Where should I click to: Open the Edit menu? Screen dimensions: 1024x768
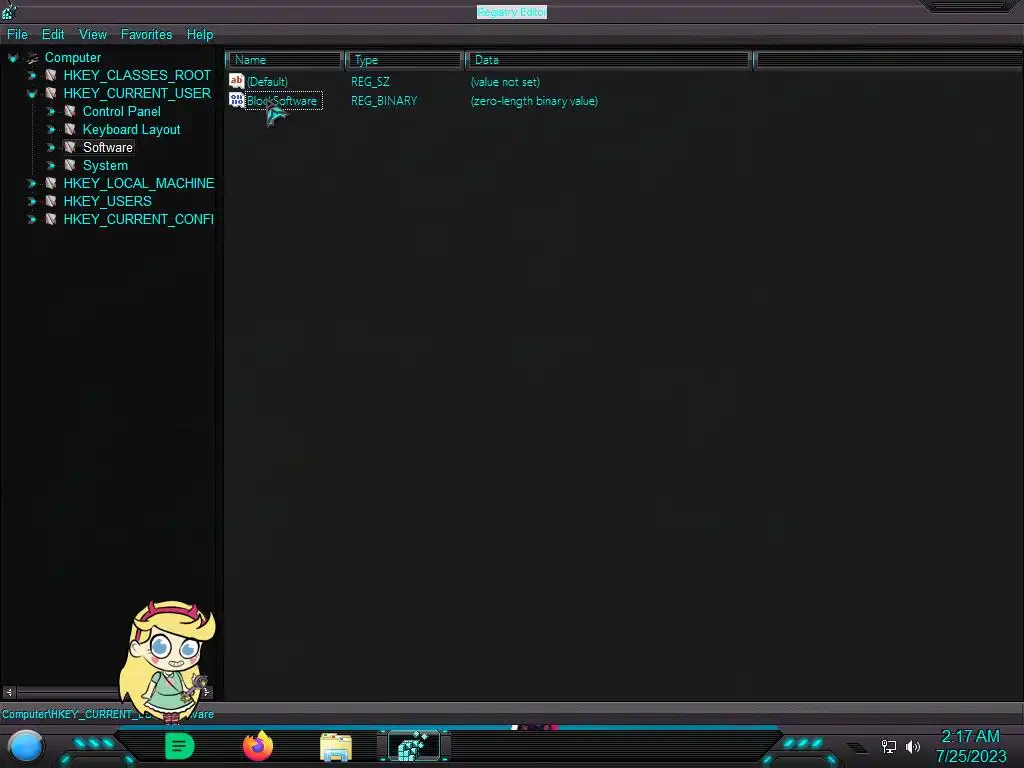(x=53, y=35)
